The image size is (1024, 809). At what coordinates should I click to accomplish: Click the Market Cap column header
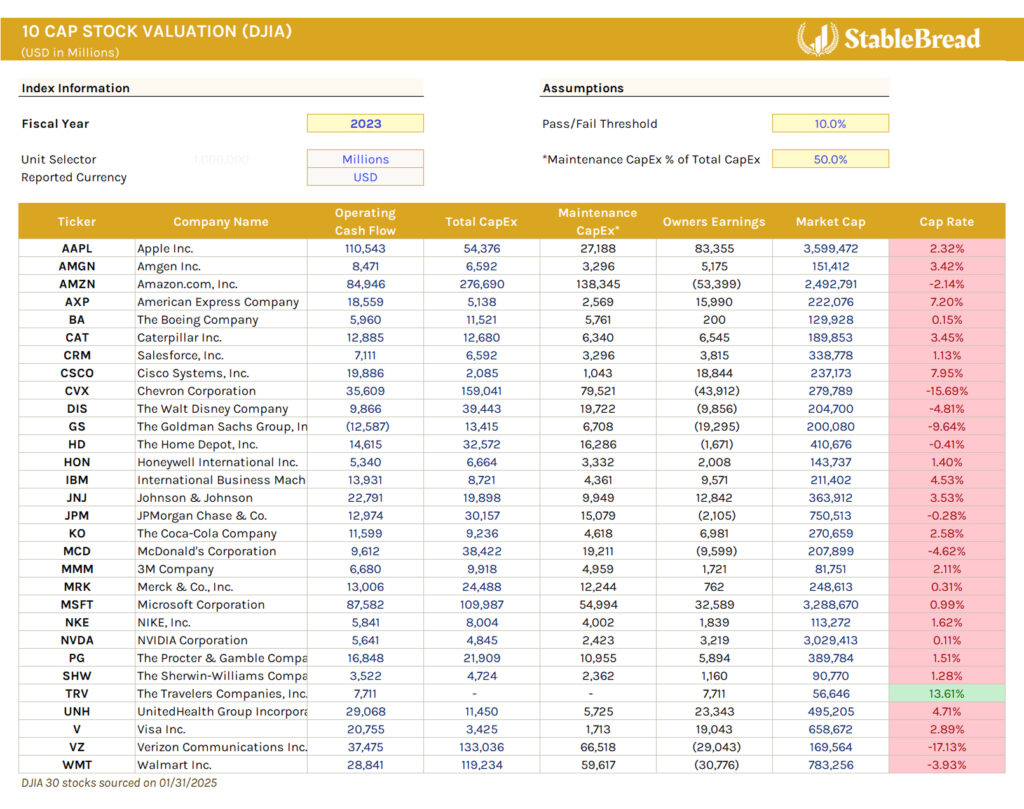click(830, 221)
